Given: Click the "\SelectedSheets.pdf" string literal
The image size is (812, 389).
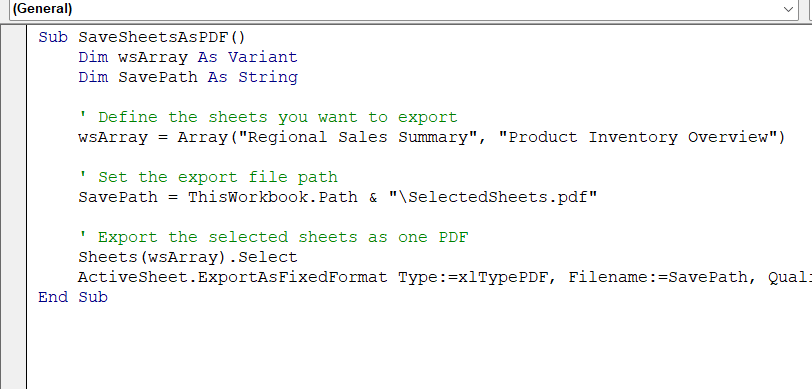Looking at the screenshot, I should [492, 197].
